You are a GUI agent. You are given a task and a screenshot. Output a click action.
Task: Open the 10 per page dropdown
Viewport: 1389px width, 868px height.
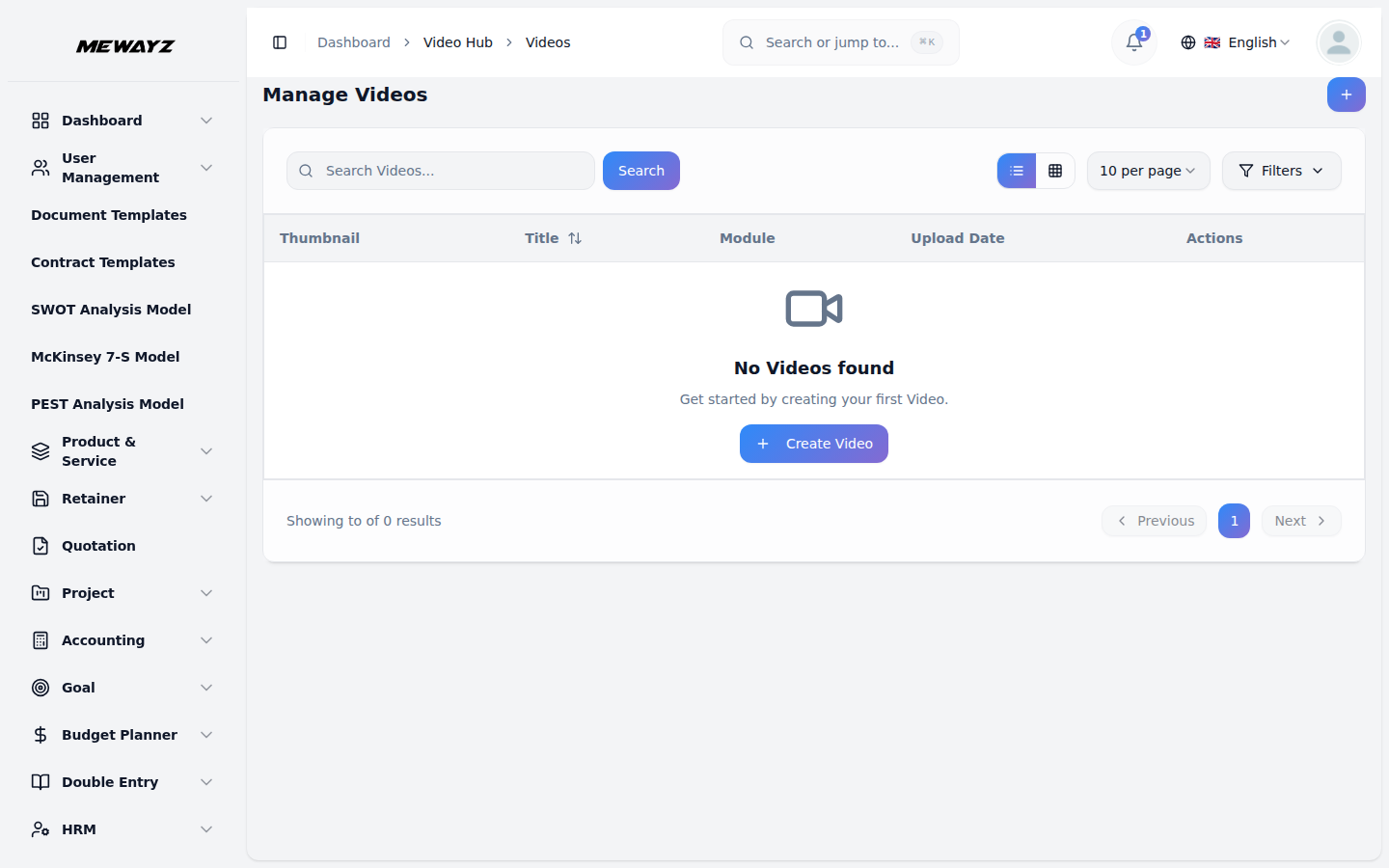[1148, 170]
